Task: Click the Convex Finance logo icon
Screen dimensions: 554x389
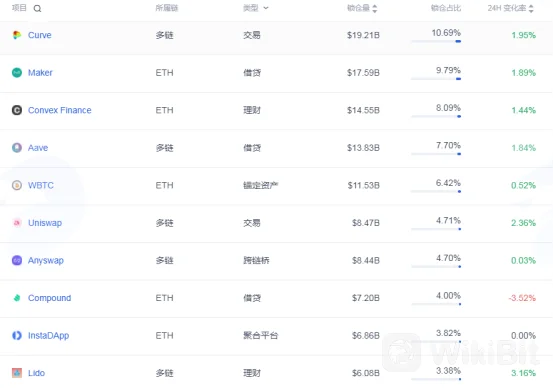Action: [x=17, y=110]
